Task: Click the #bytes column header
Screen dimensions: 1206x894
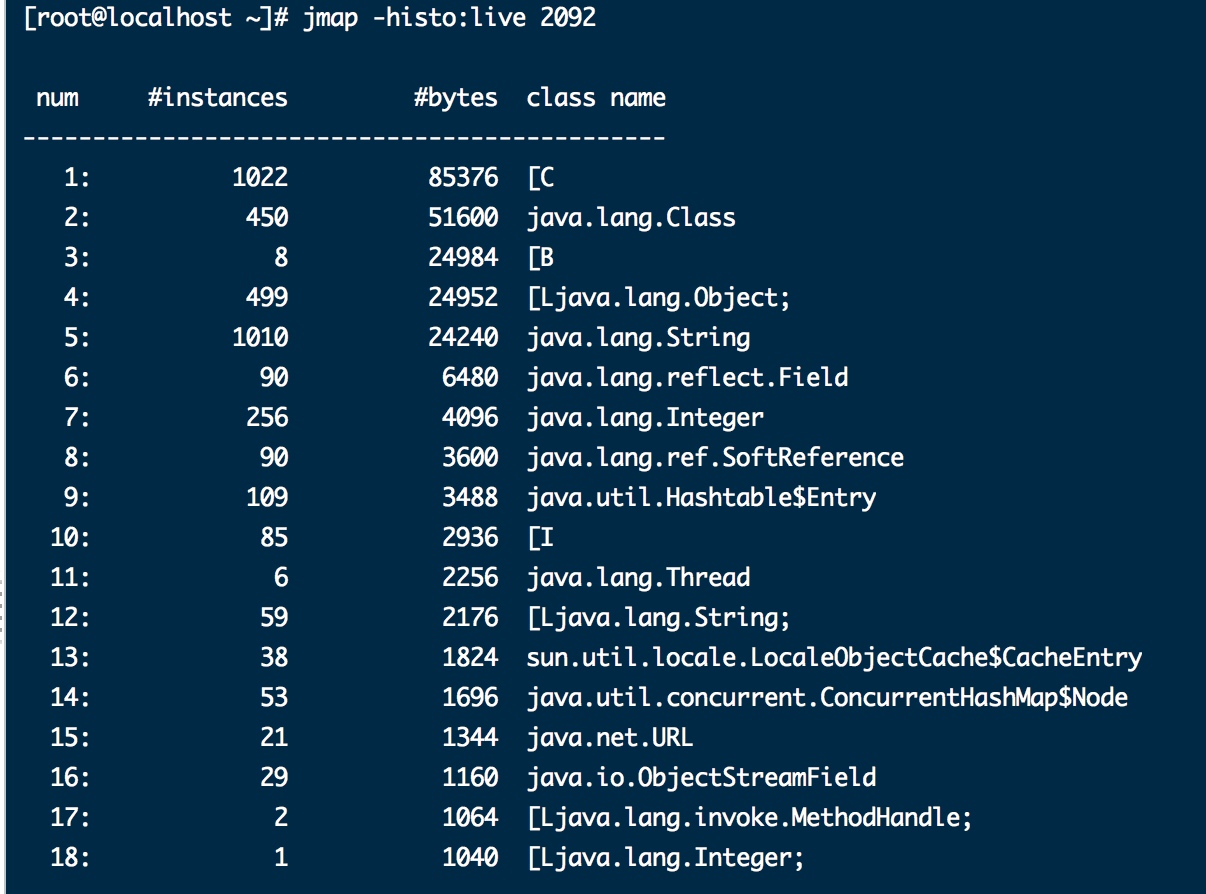Action: pyautogui.click(x=456, y=98)
